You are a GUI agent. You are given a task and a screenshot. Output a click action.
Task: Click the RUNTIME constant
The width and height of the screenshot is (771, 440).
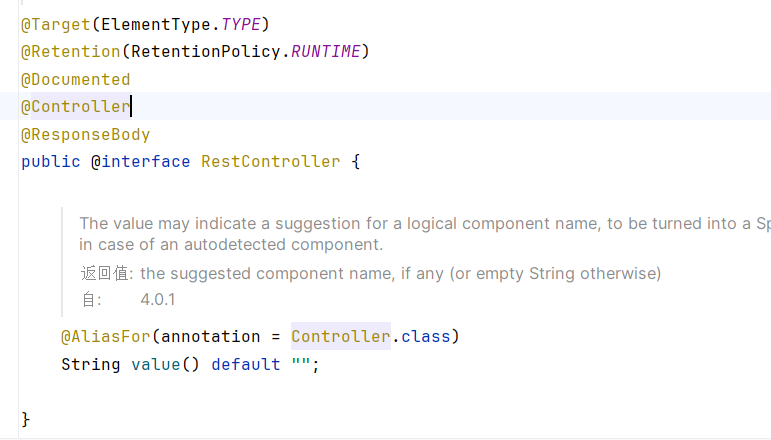326,52
